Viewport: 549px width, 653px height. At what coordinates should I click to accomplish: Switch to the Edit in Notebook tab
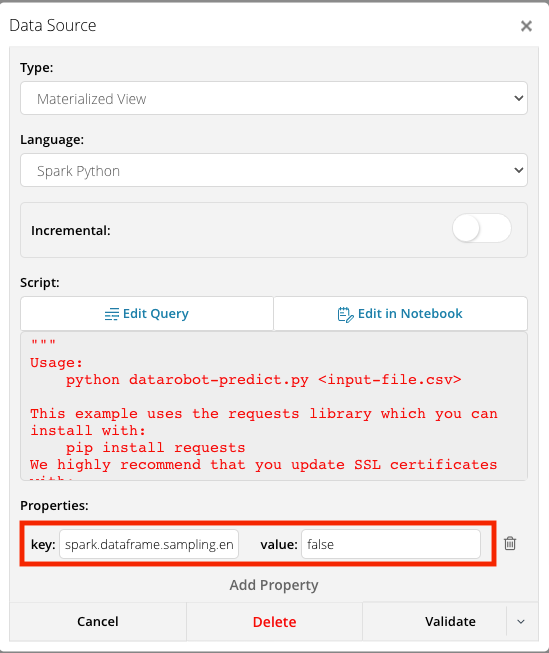tap(401, 314)
